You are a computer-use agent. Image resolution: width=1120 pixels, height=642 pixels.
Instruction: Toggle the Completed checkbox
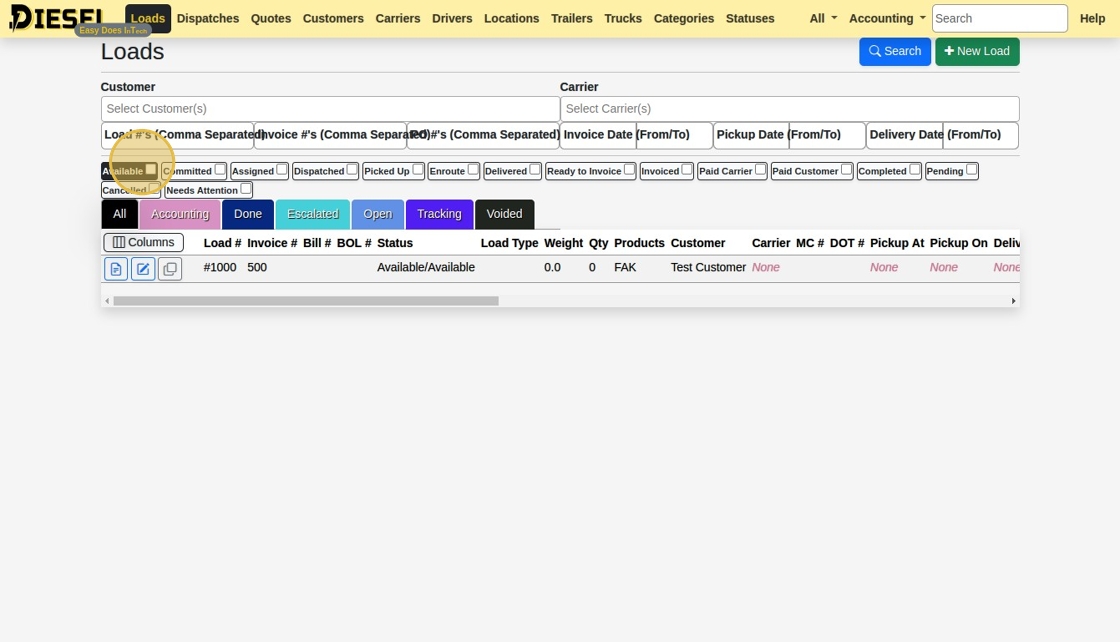click(x=915, y=170)
